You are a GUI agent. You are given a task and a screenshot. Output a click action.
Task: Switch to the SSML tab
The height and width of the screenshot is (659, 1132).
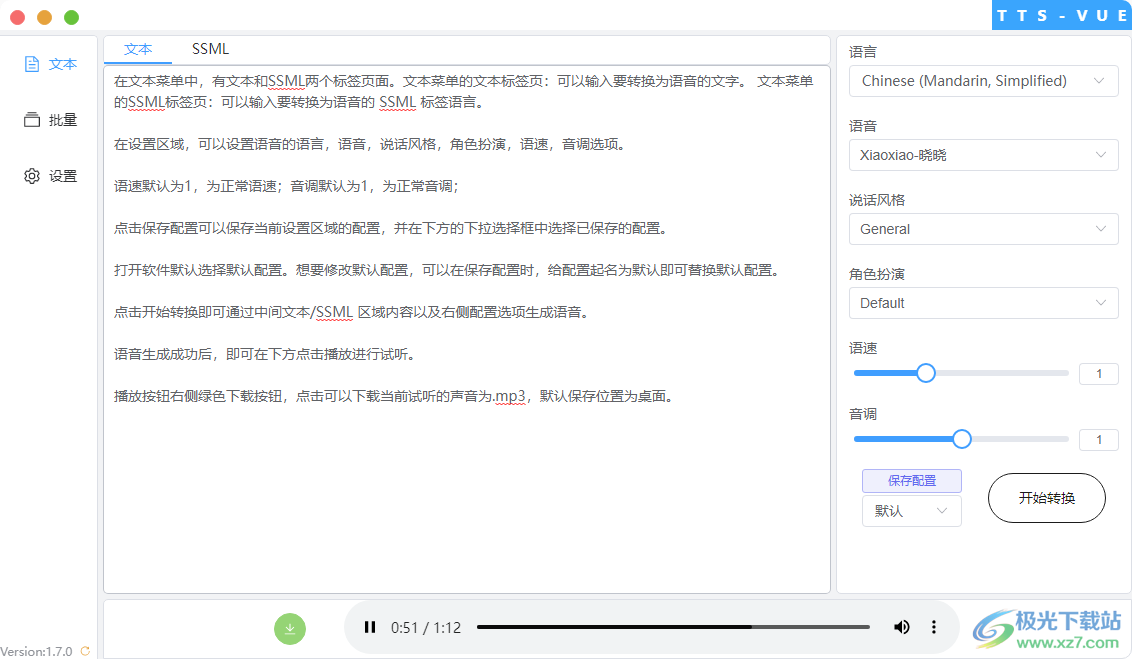pyautogui.click(x=209, y=48)
